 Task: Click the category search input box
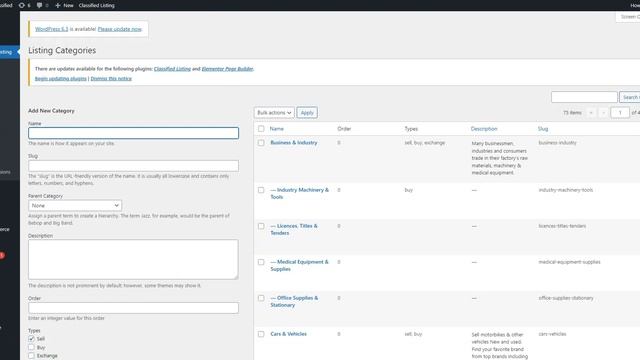click(x=584, y=97)
